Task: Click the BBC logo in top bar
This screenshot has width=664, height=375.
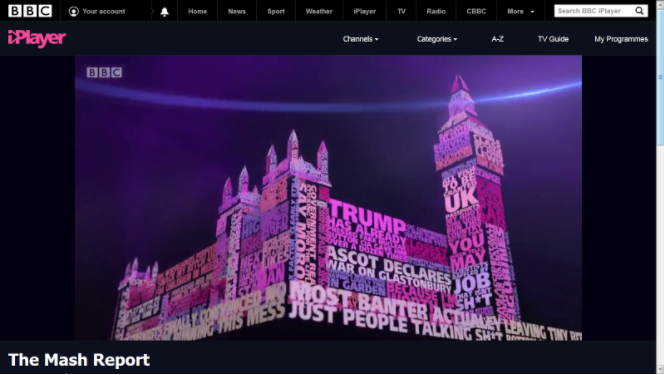Action: [30, 11]
